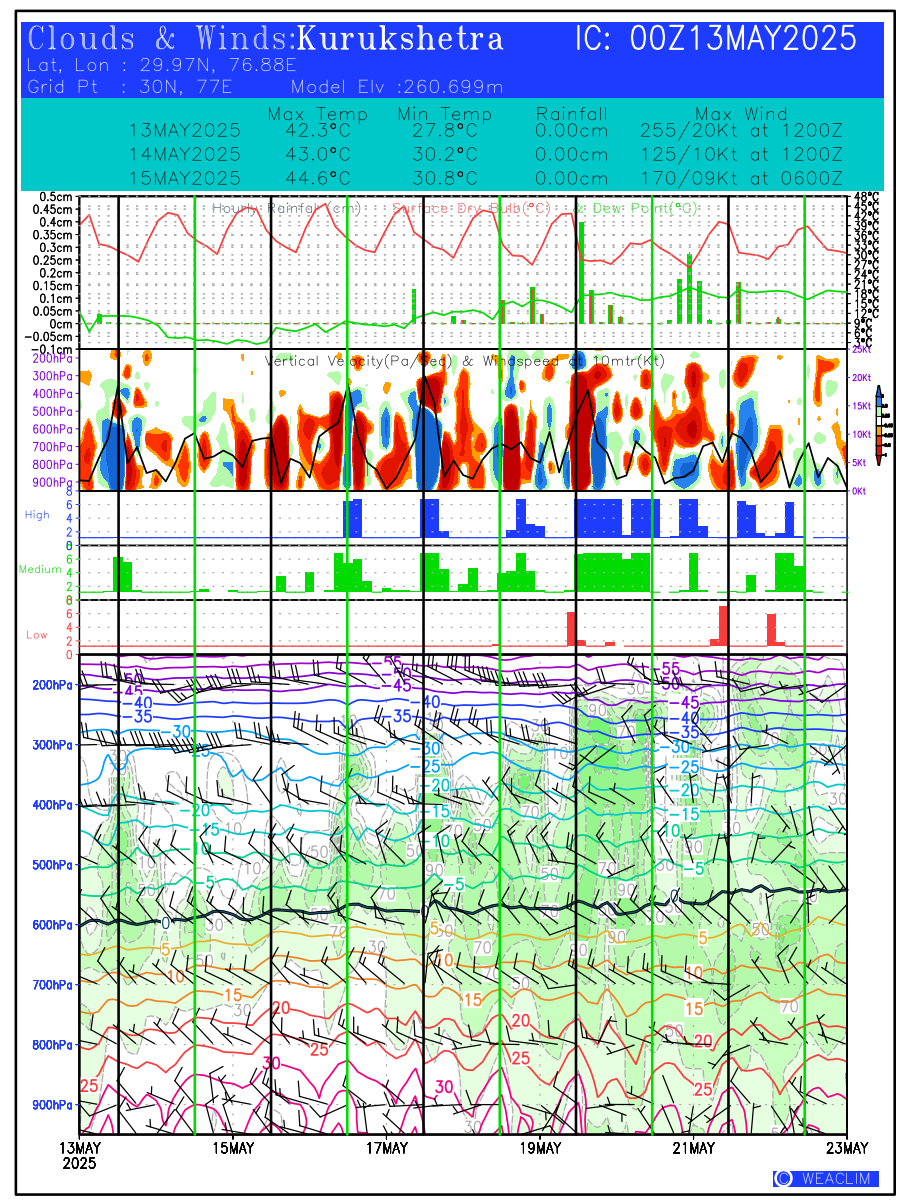Select the "255/20Kt at 1200Z" wind value
900x1200 pixels.
click(x=741, y=130)
